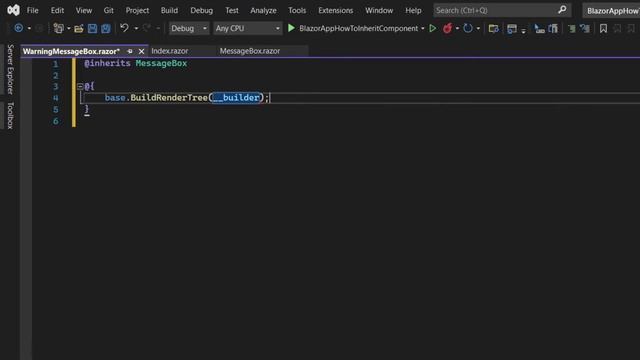Click the Hot Reload flame icon
Viewport: 640px width, 360px height.
(447, 28)
